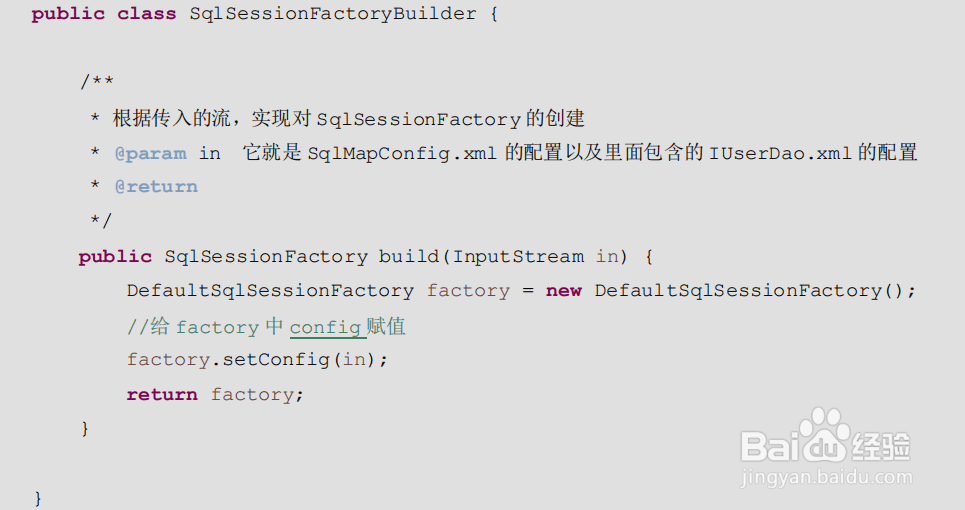Image resolution: width=965 pixels, height=510 pixels.
Task: Click the final closing brace of class
Action: pyautogui.click(x=38, y=497)
